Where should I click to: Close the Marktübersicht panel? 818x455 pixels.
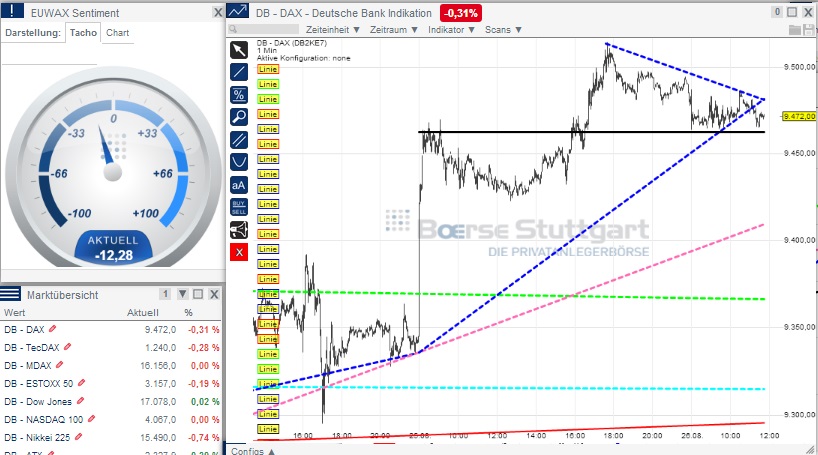pos(214,294)
